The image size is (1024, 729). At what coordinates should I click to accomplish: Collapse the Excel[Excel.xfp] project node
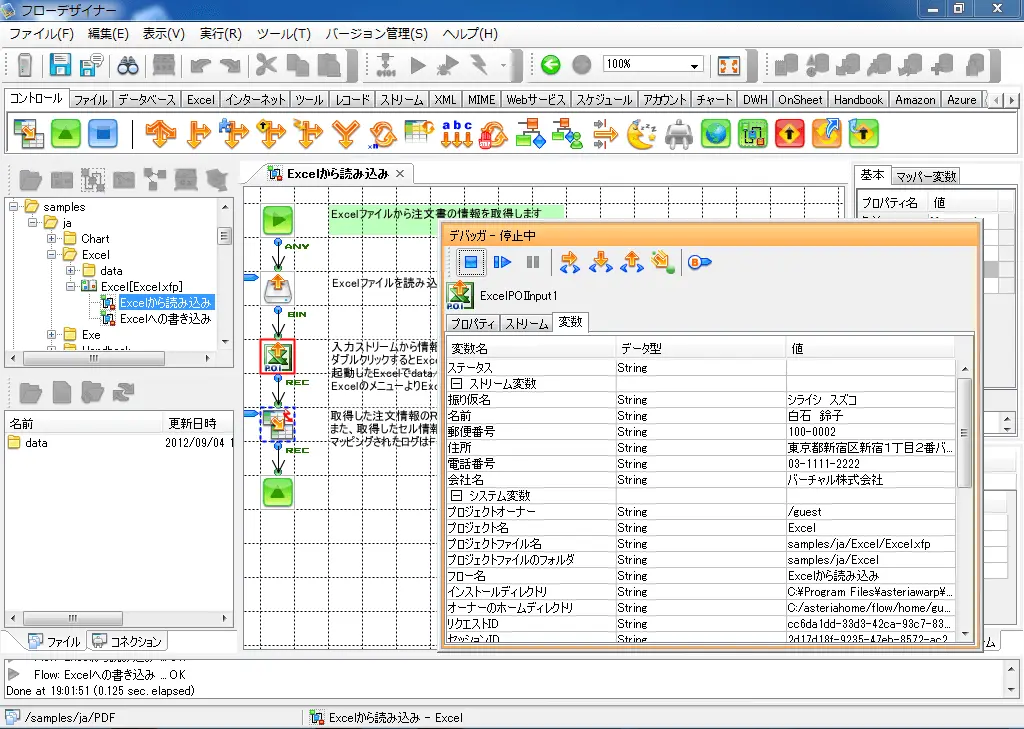tap(70, 286)
